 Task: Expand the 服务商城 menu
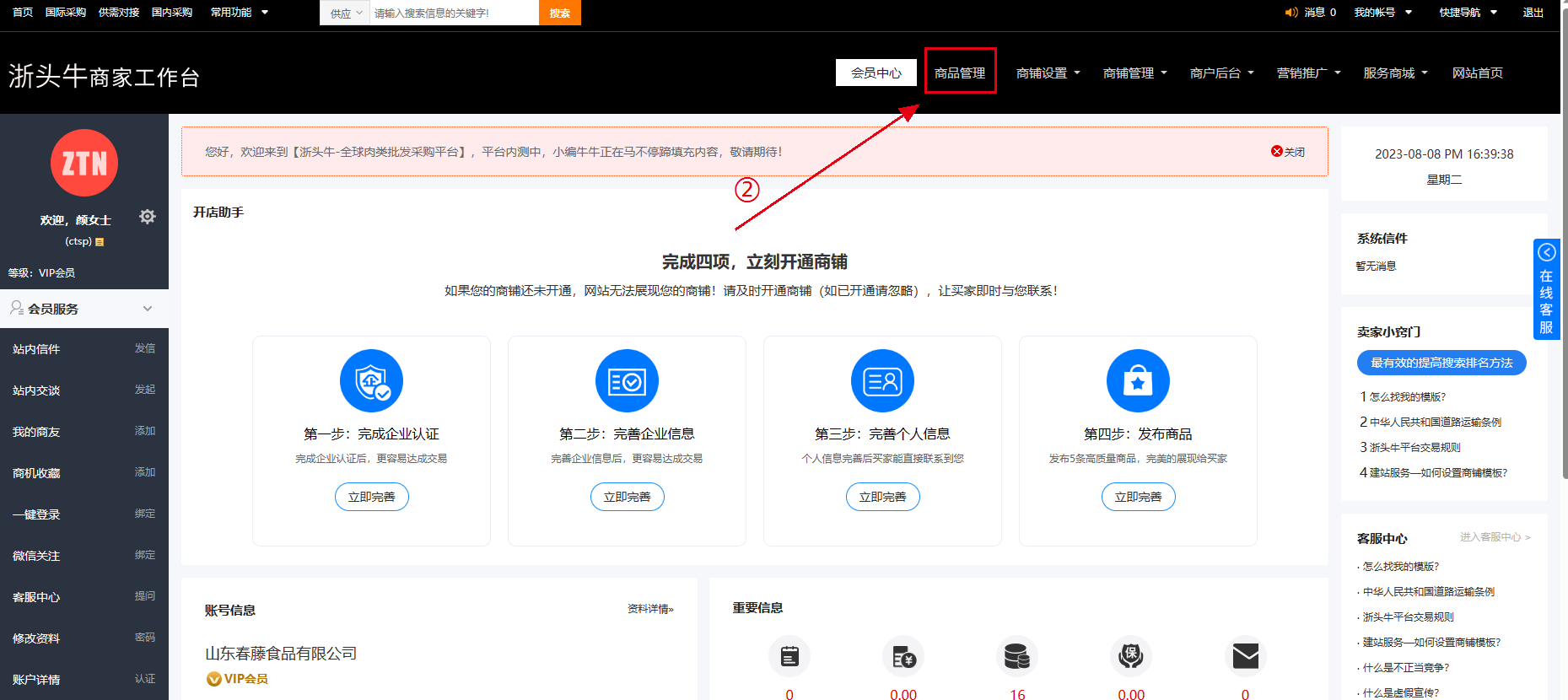point(1395,73)
